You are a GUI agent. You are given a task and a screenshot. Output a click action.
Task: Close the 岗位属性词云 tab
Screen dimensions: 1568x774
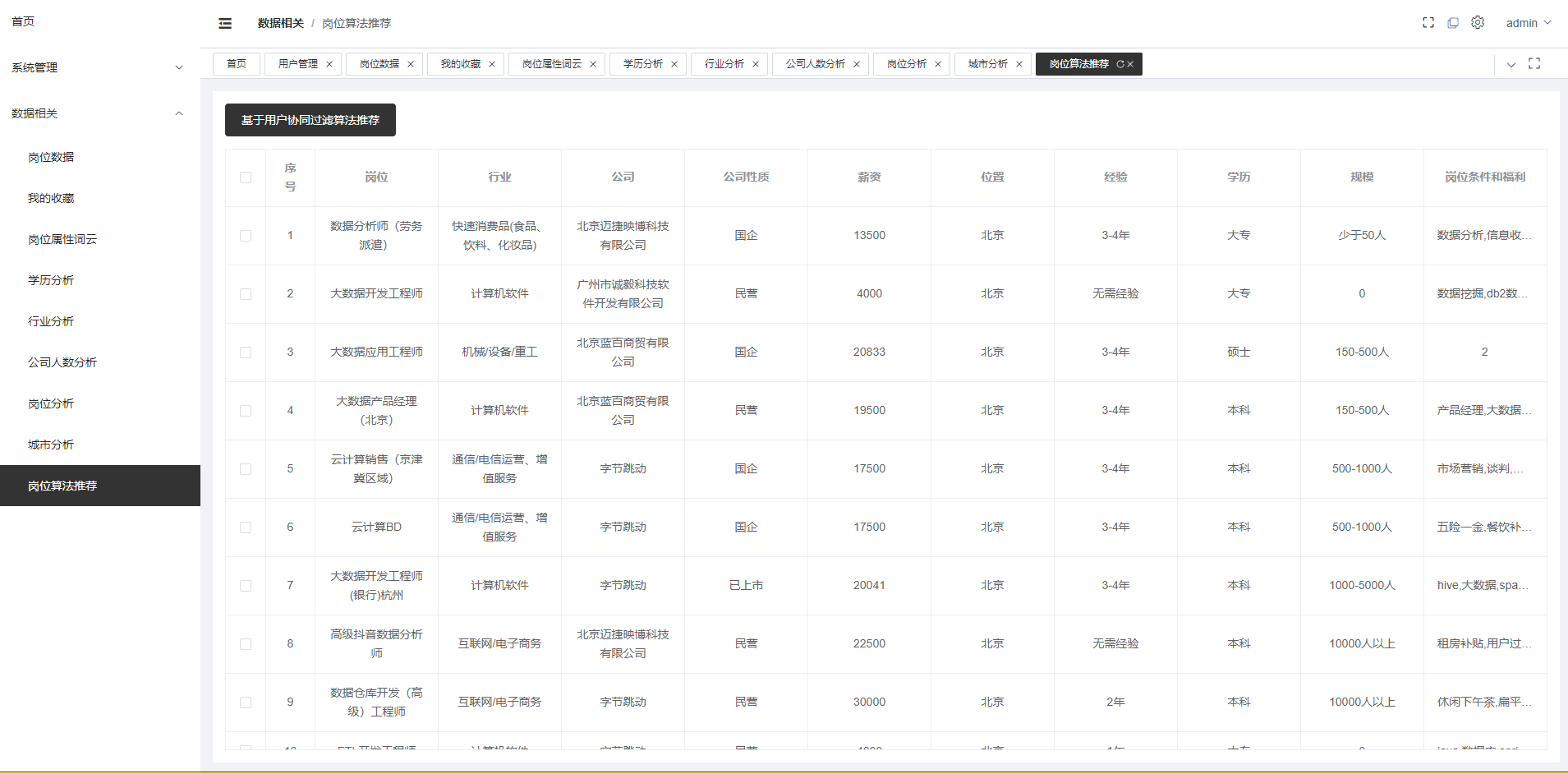(593, 64)
